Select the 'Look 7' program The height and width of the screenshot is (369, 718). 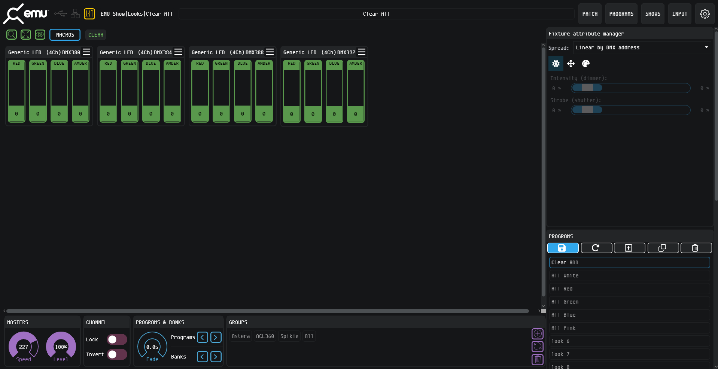point(629,354)
